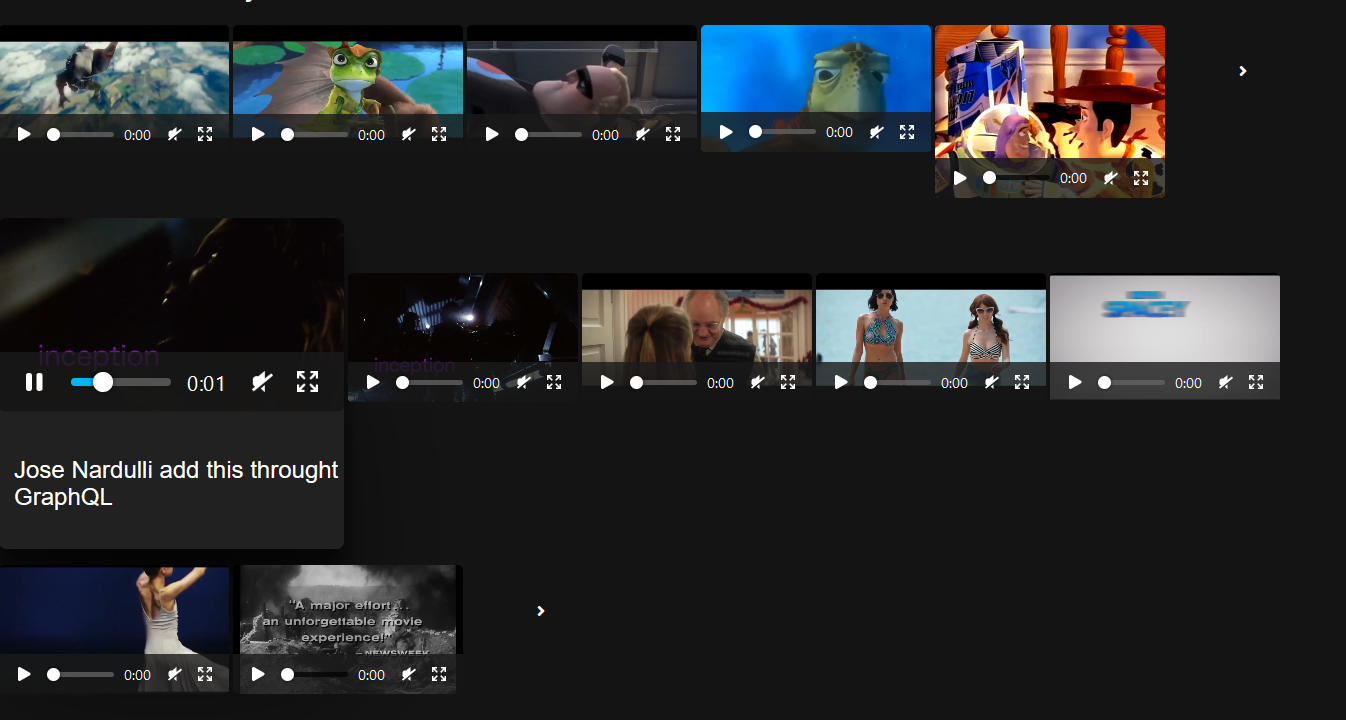Play the smaller Inception clip
The height and width of the screenshot is (720, 1346).
373,382
